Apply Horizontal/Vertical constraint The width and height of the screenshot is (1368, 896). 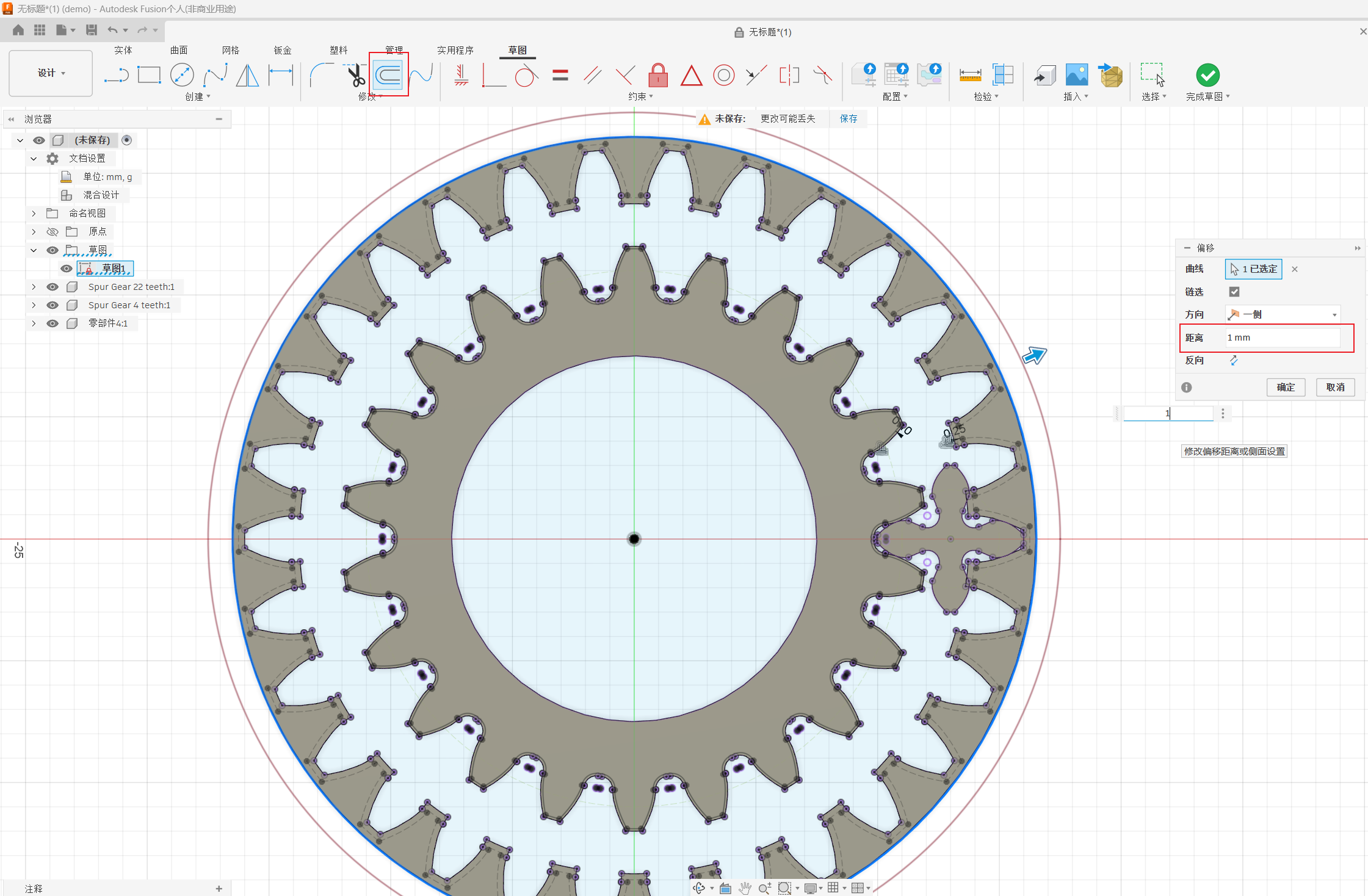(461, 76)
